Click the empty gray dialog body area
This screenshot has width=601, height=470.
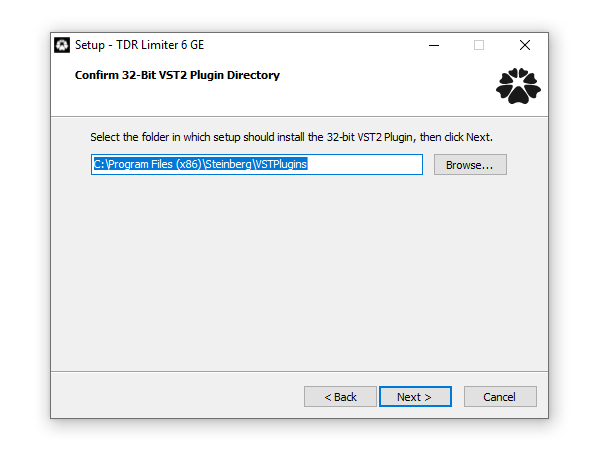point(299,272)
